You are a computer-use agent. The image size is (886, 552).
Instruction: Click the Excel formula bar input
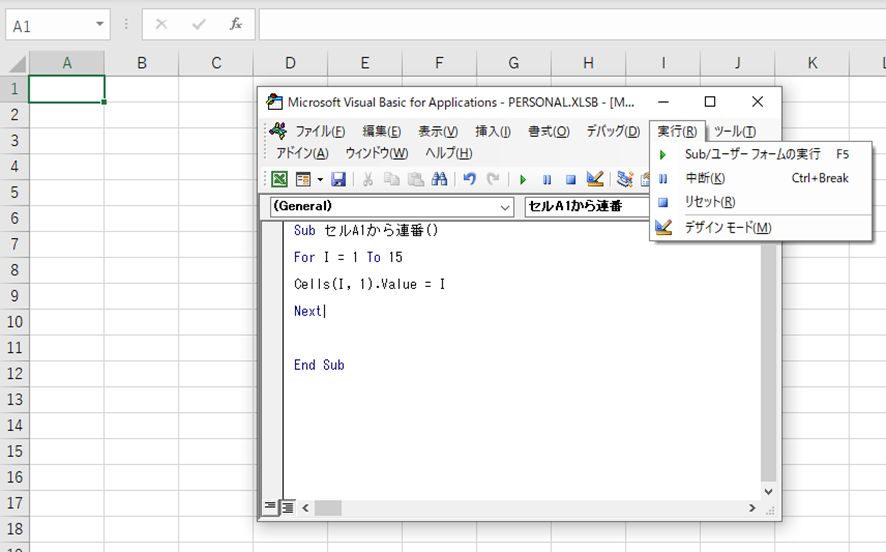[572, 24]
